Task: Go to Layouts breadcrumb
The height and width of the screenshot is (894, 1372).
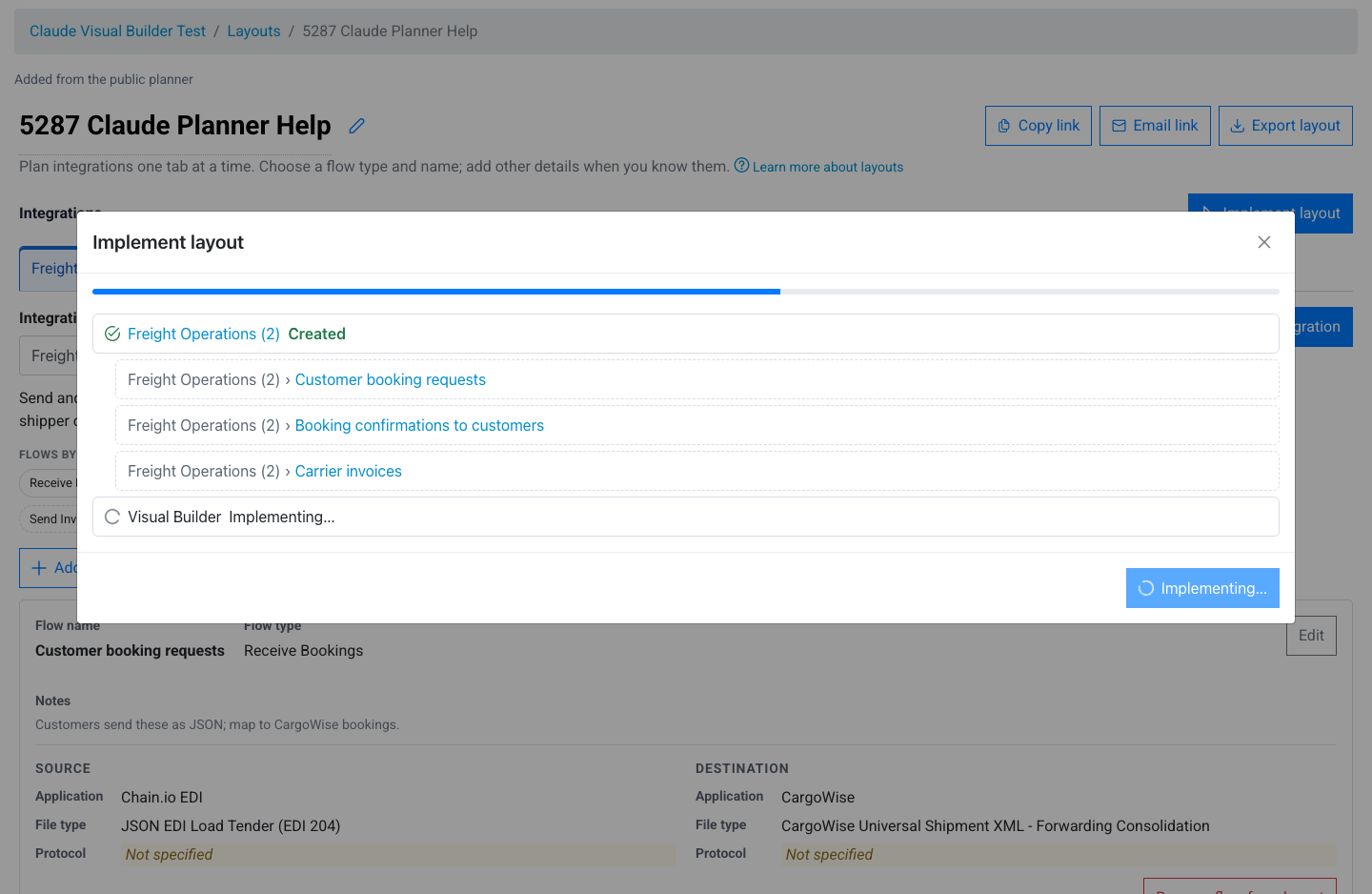Action: pyautogui.click(x=253, y=31)
